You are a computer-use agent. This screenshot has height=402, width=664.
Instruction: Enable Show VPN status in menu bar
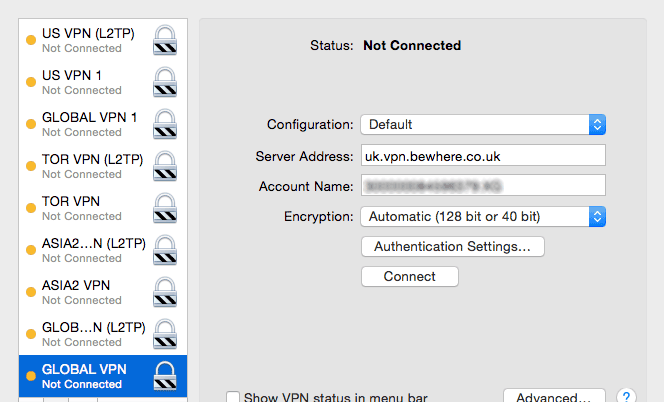(233, 397)
